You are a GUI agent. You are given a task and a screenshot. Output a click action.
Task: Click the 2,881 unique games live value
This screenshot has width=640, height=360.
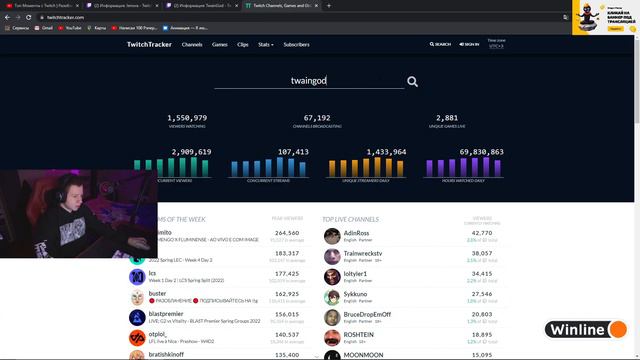click(x=447, y=118)
